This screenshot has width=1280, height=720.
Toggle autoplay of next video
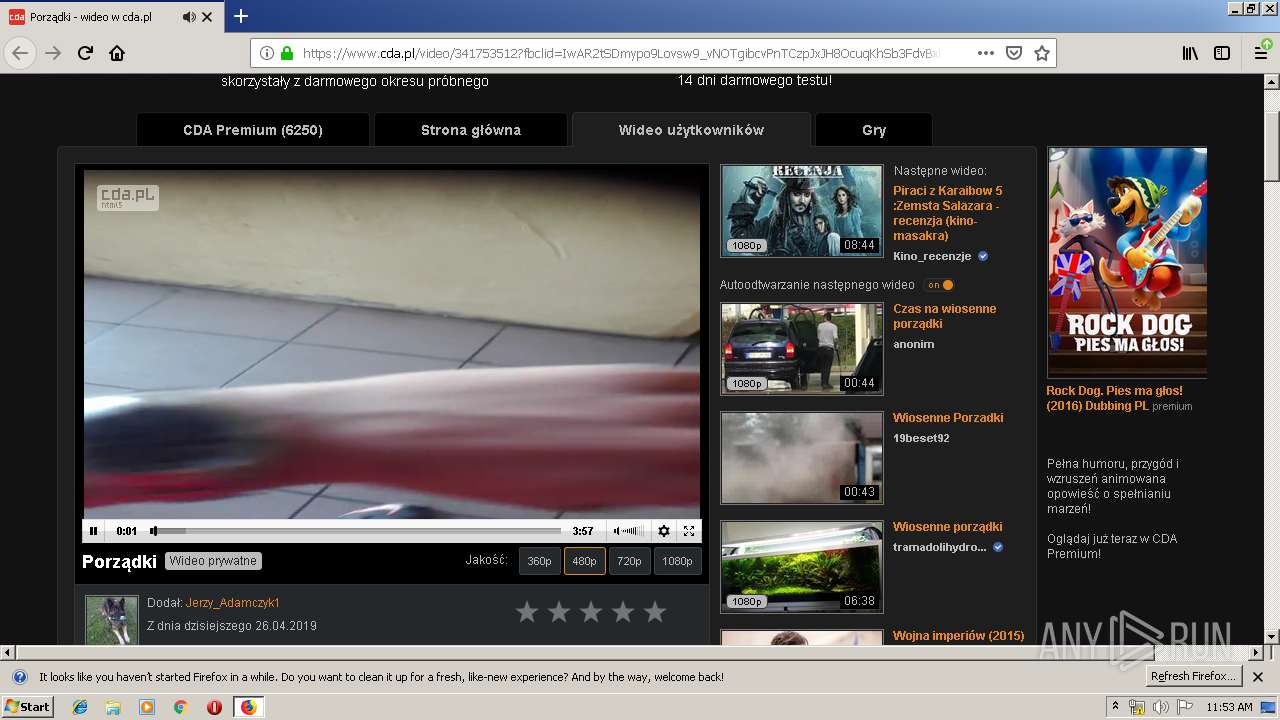939,285
